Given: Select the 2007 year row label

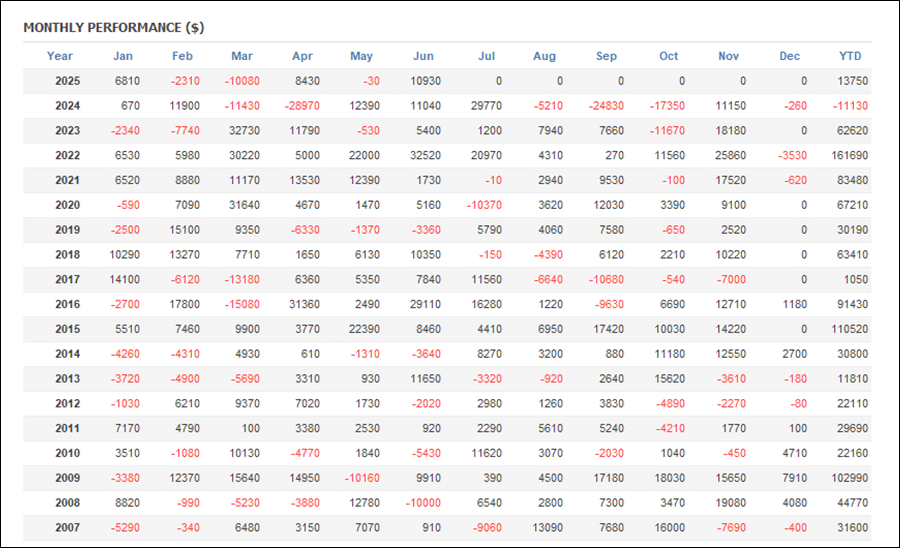Looking at the screenshot, I should pyautogui.click(x=68, y=527).
